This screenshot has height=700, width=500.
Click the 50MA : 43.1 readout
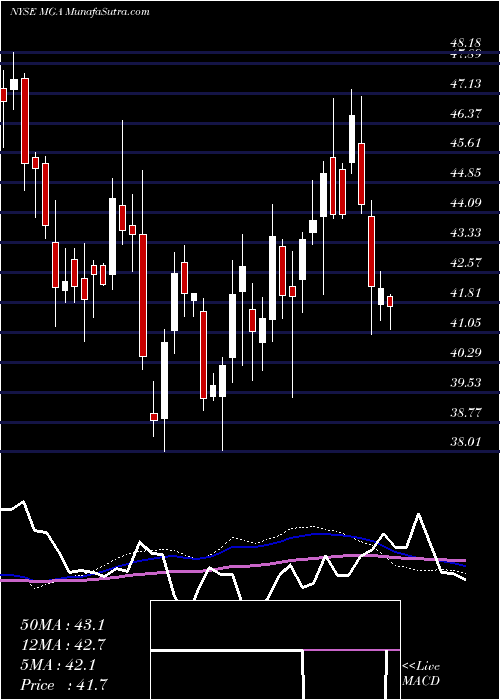(62, 625)
